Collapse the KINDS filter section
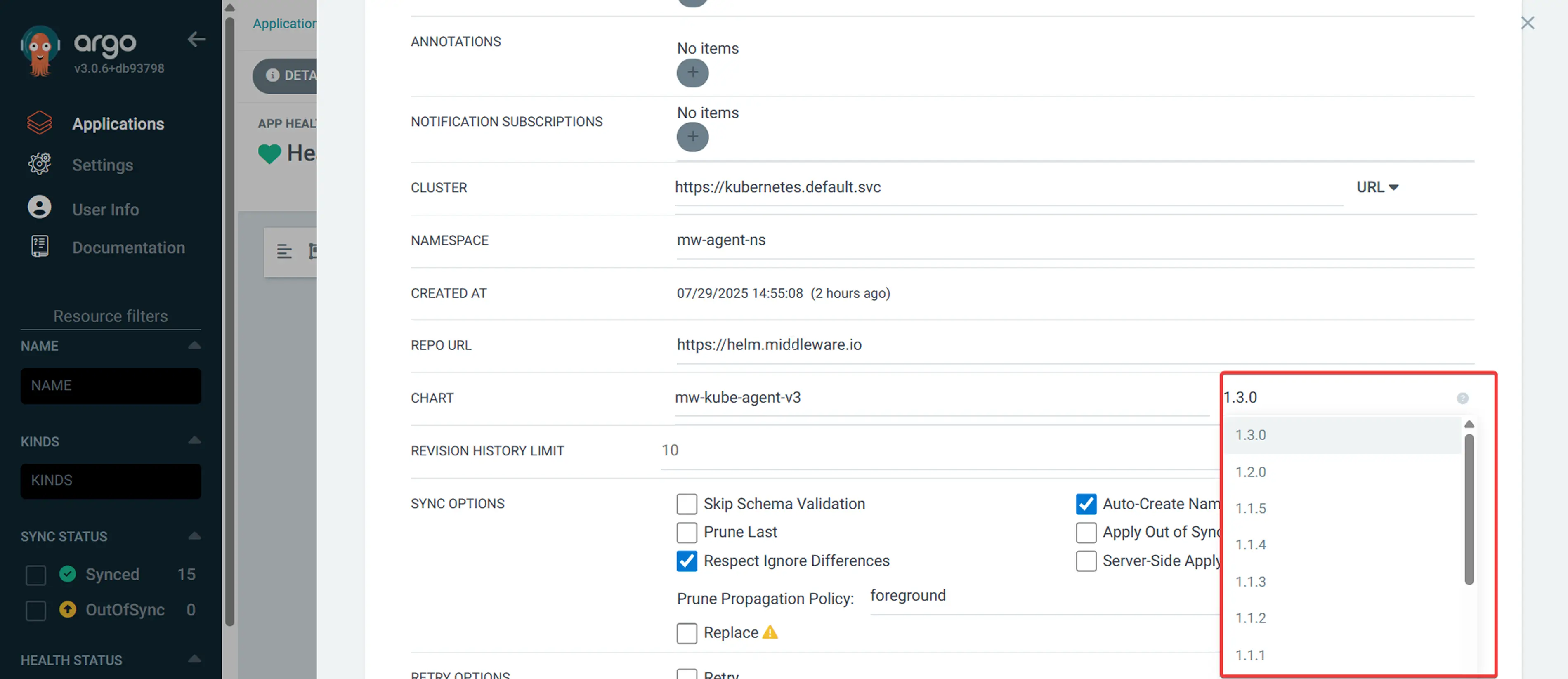Image resolution: width=1568 pixels, height=679 pixels. [x=194, y=441]
